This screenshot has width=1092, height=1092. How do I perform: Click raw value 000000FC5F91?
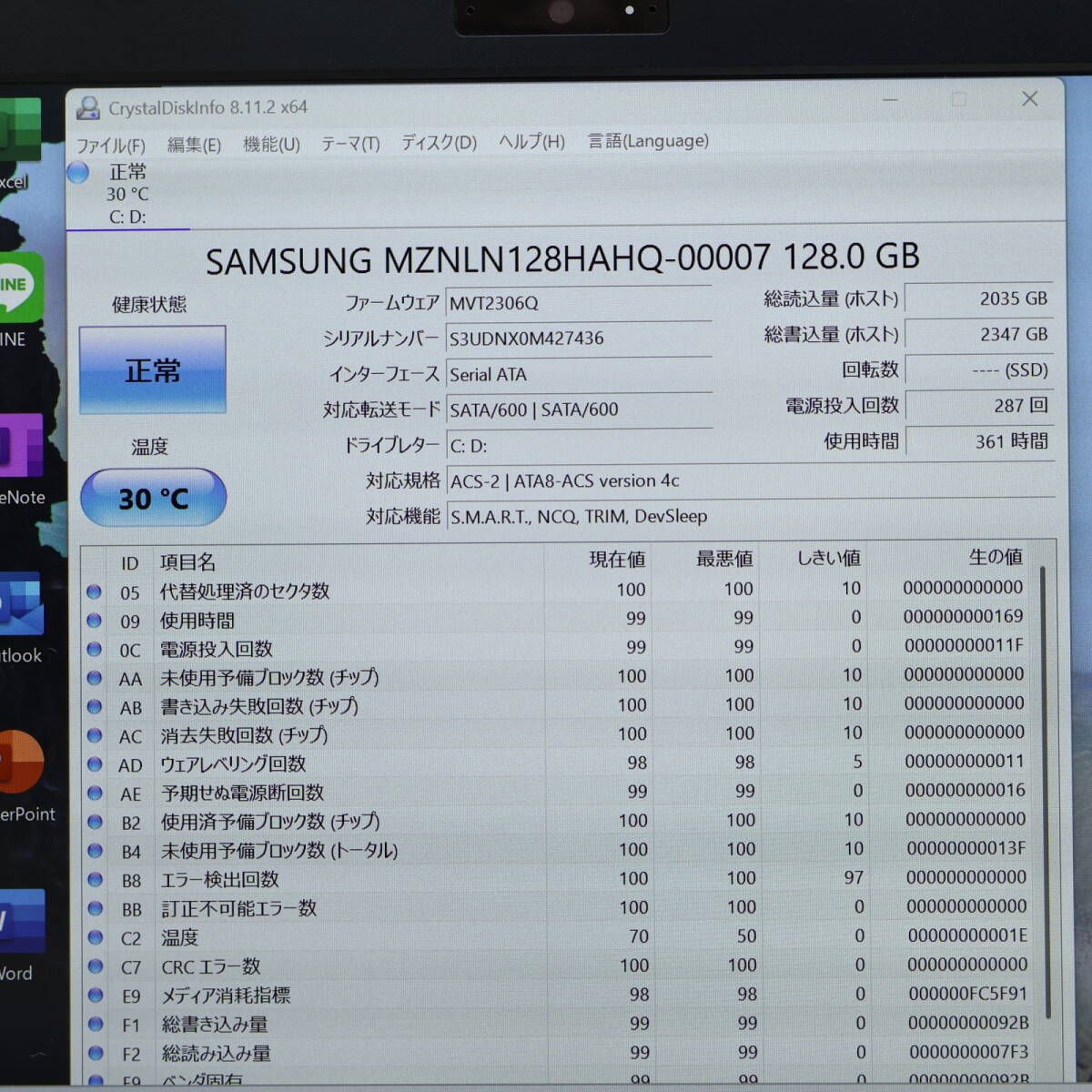click(x=968, y=994)
